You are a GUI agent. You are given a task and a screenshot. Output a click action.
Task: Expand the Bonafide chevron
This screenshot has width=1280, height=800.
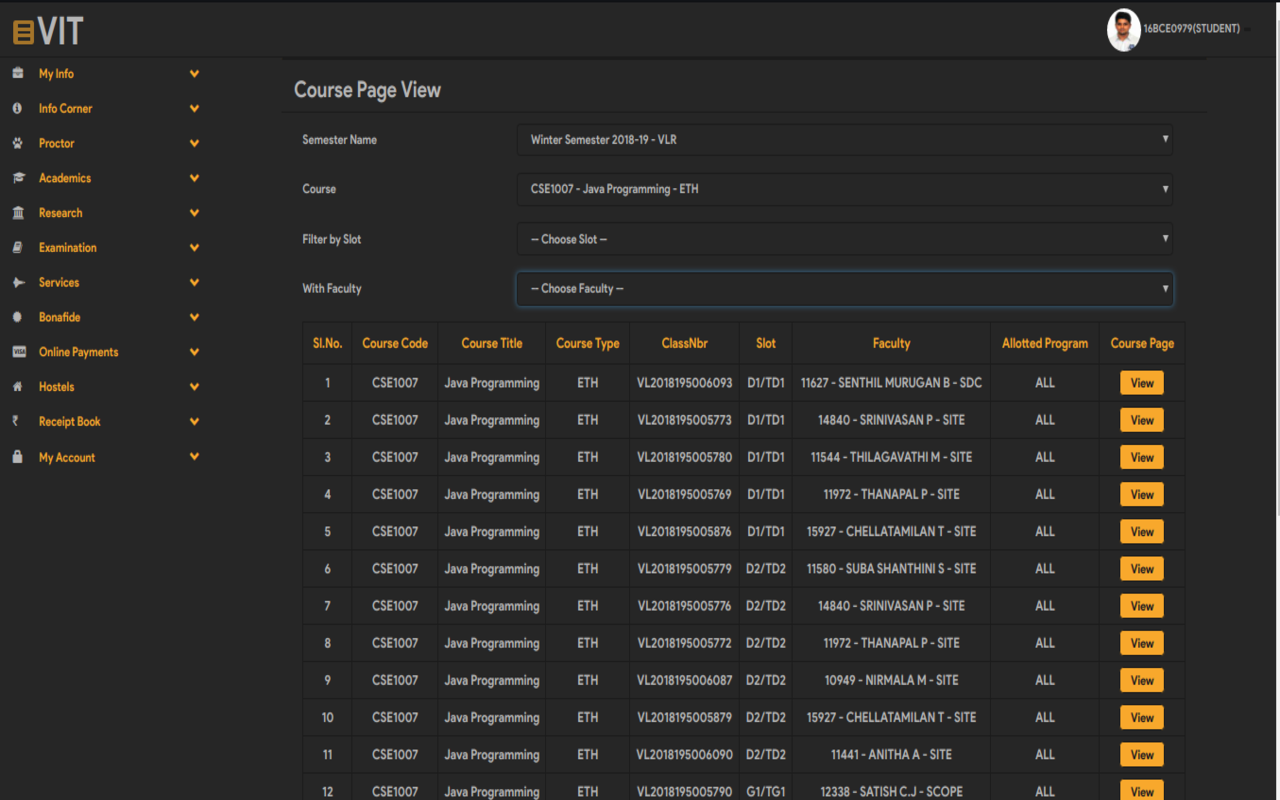(194, 317)
